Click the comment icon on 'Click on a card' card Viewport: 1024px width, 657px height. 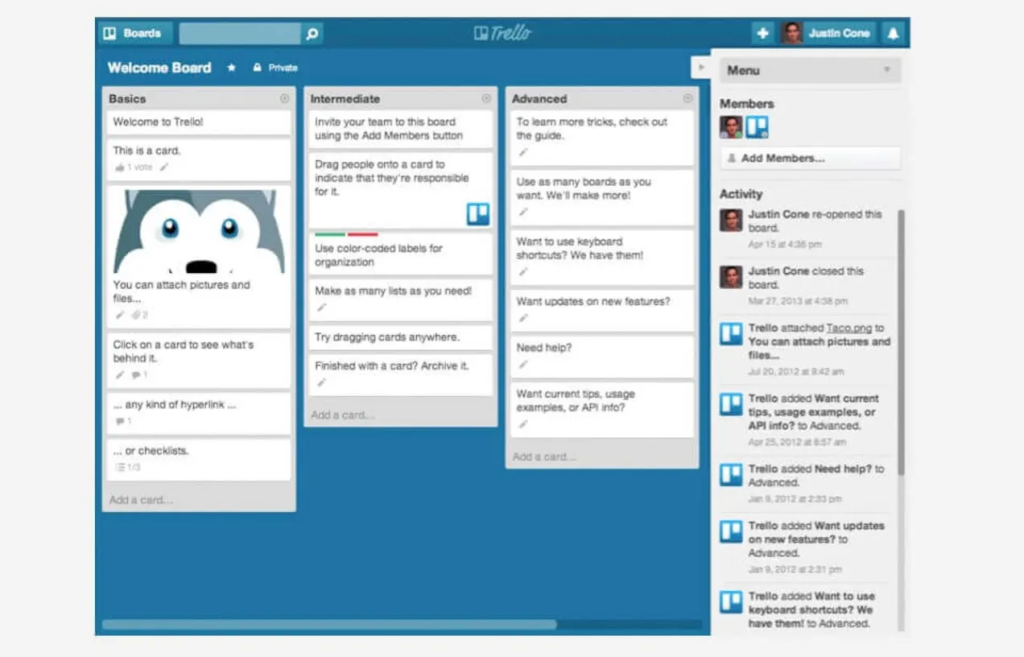coord(136,375)
